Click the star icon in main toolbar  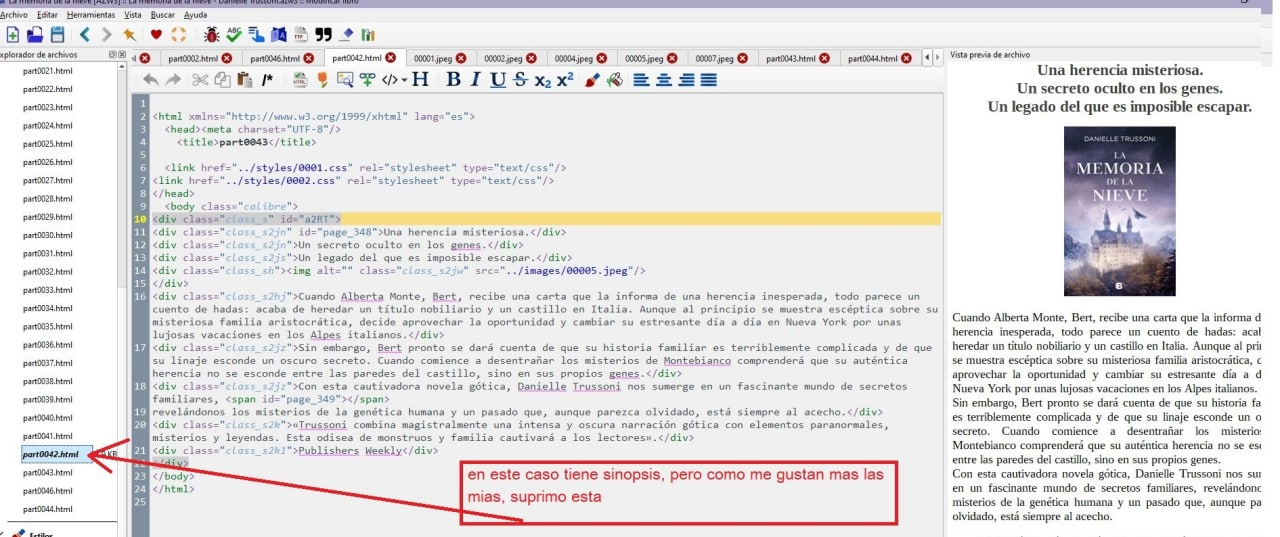129,35
